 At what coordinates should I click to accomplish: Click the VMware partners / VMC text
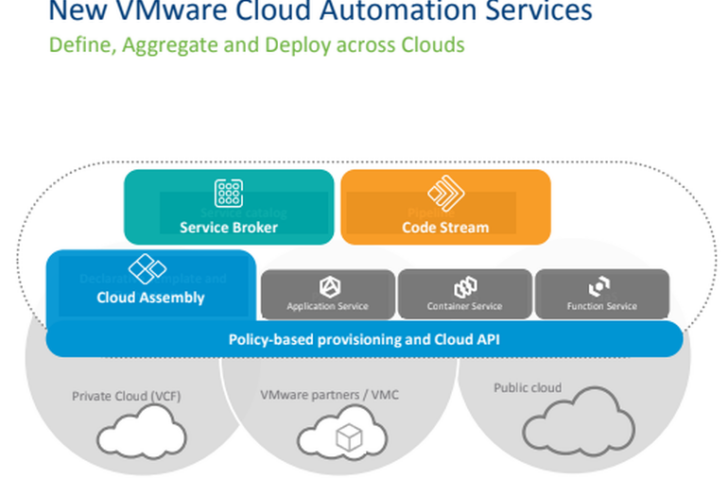point(329,394)
